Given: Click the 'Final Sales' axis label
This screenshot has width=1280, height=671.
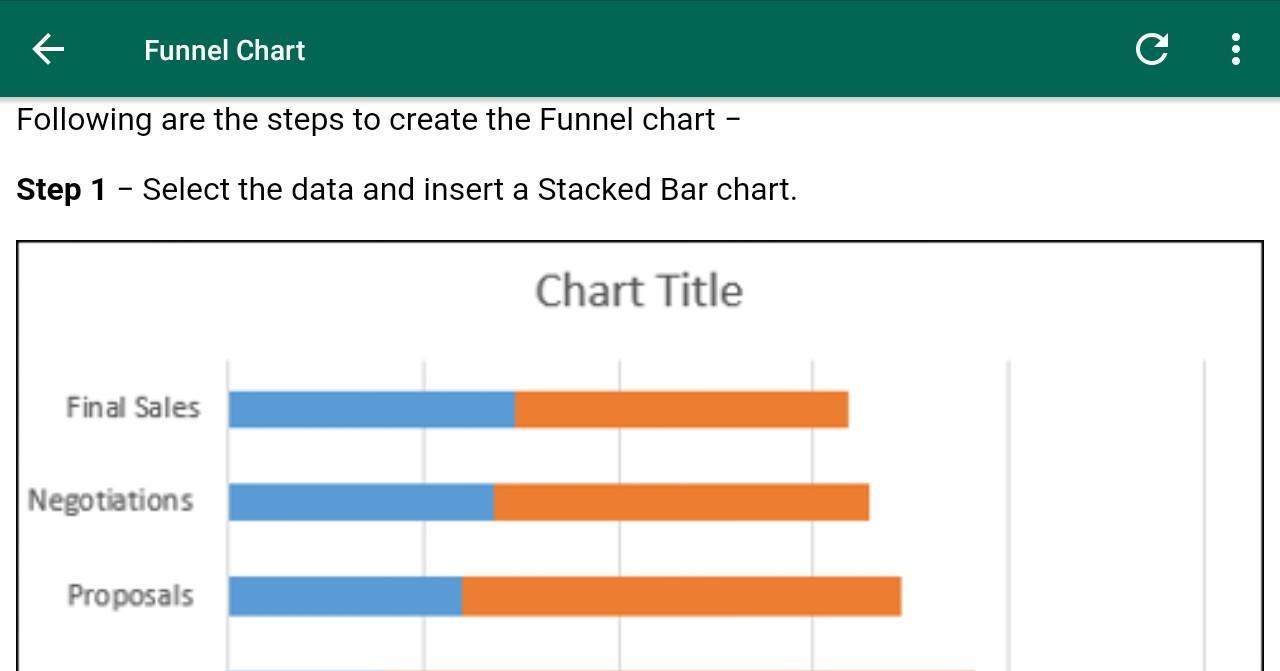Looking at the screenshot, I should coord(133,408).
